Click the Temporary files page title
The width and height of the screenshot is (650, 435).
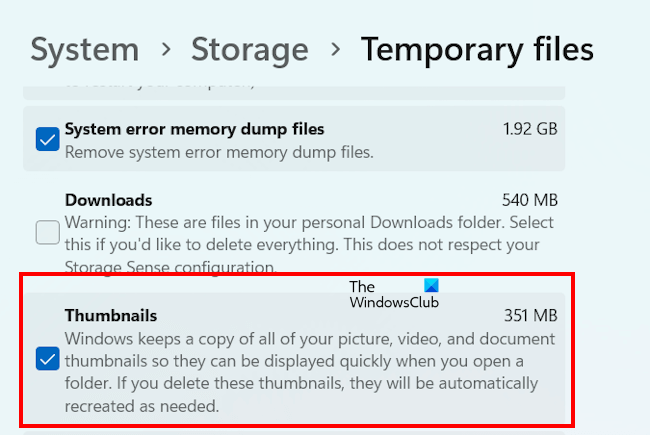477,49
